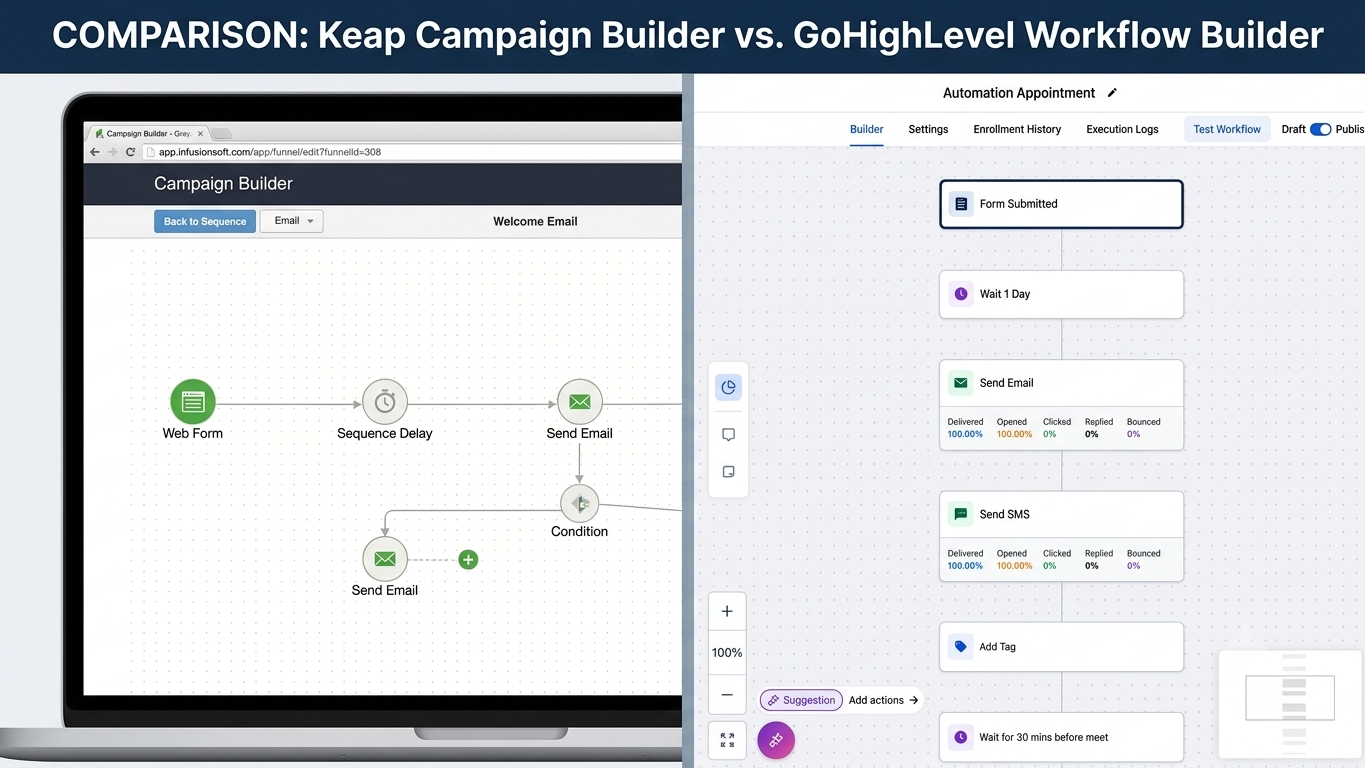The image size is (1365, 768).
Task: Click Send Email Clicked 0% stat
Action: click(1057, 428)
